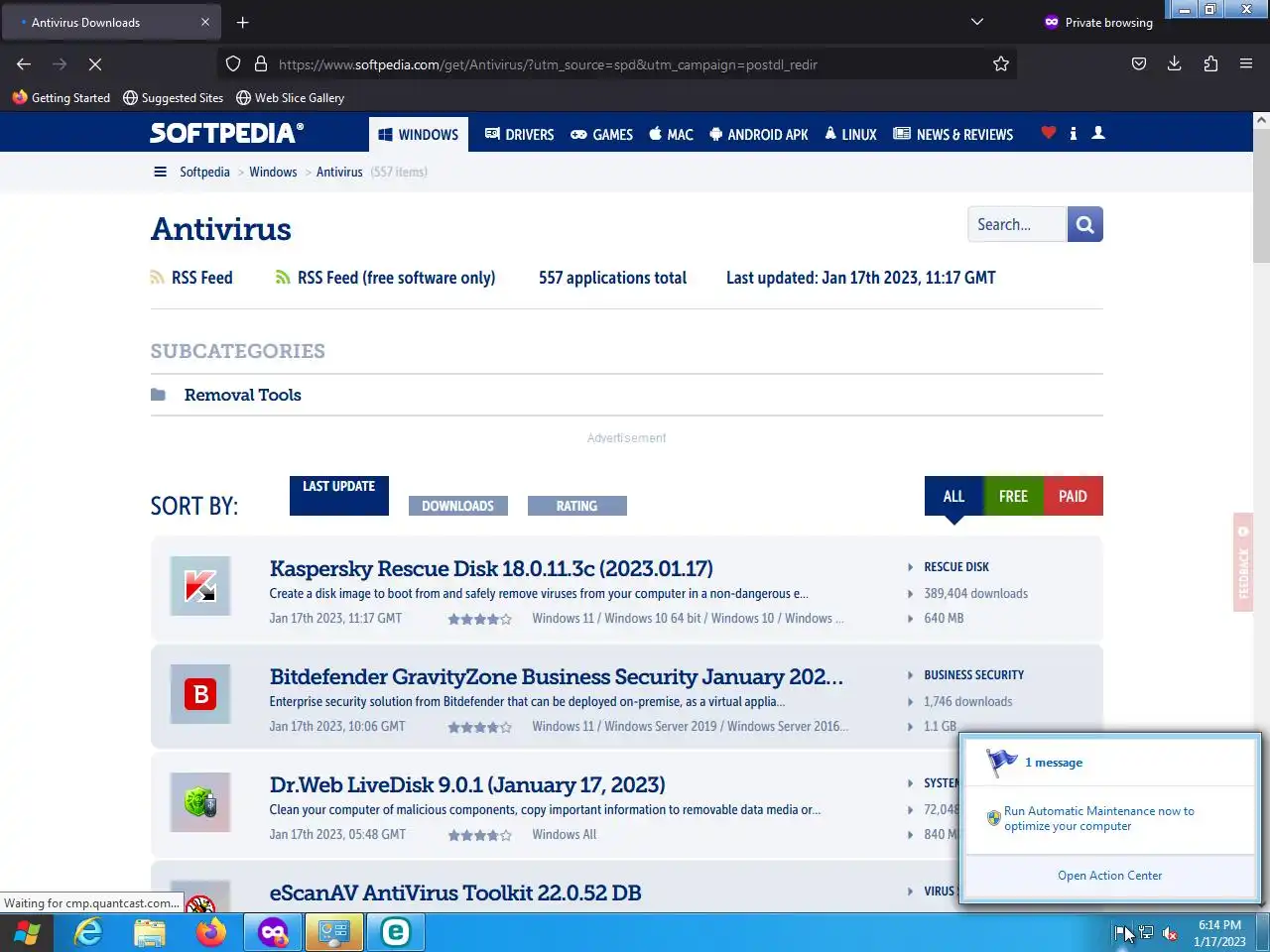
Task: Click the blue magnifier search button
Action: (1085, 224)
